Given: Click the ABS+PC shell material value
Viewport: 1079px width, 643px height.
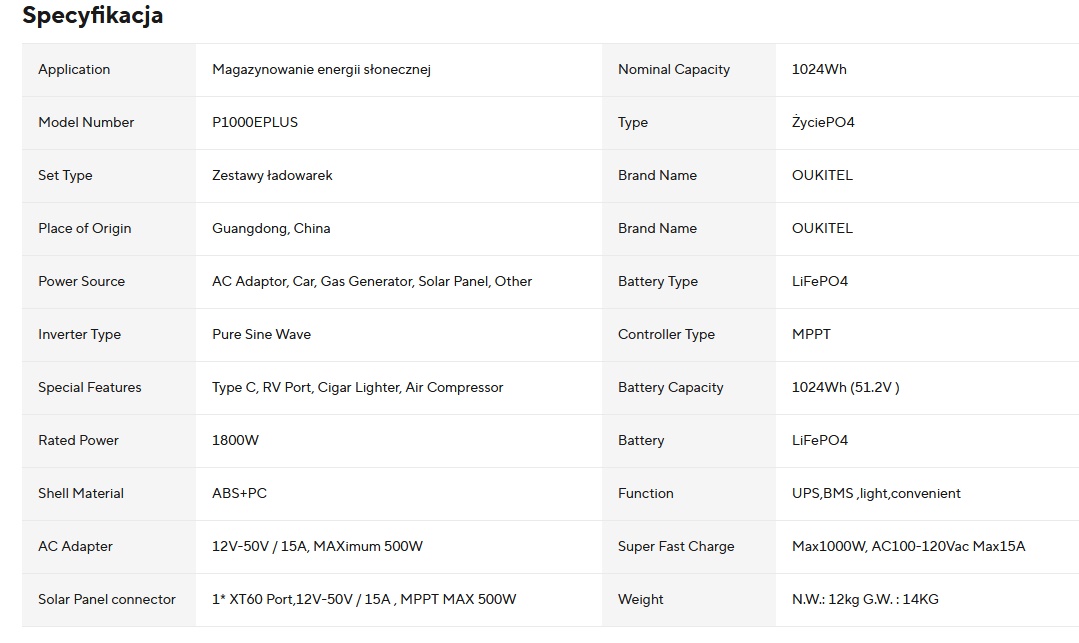Looking at the screenshot, I should coord(239,494).
